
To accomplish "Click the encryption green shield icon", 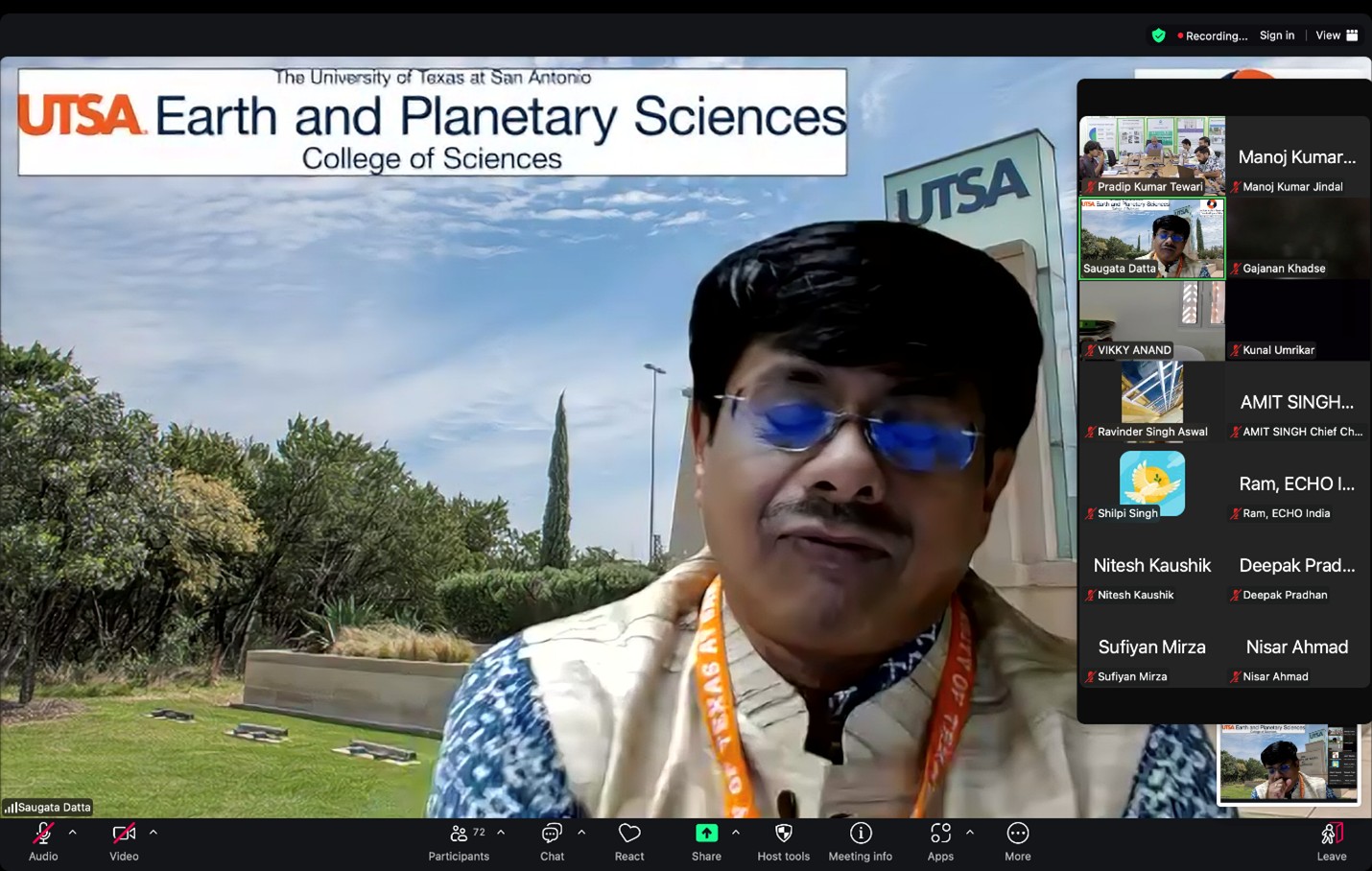I will [x=1158, y=35].
